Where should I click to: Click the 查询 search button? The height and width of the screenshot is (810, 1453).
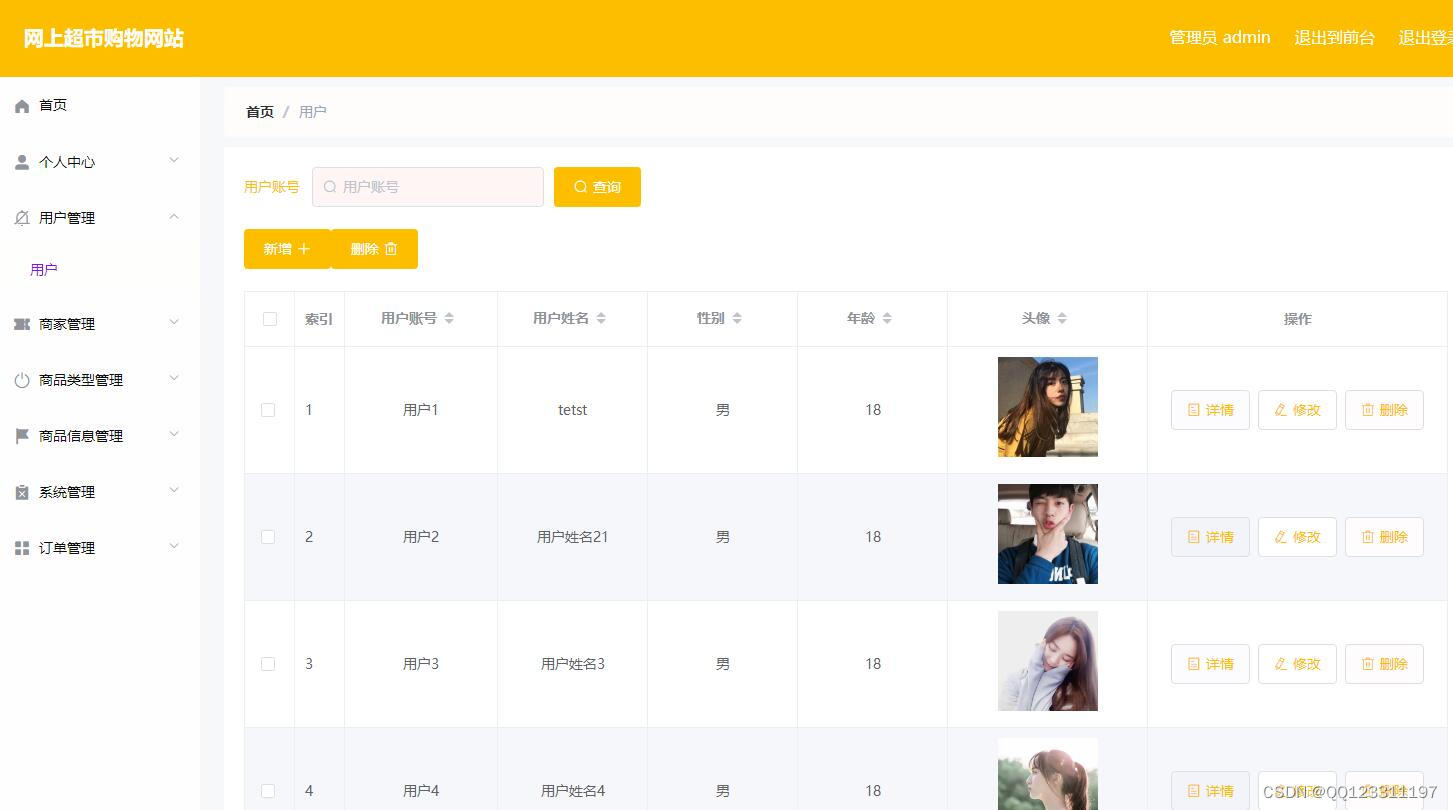[597, 187]
